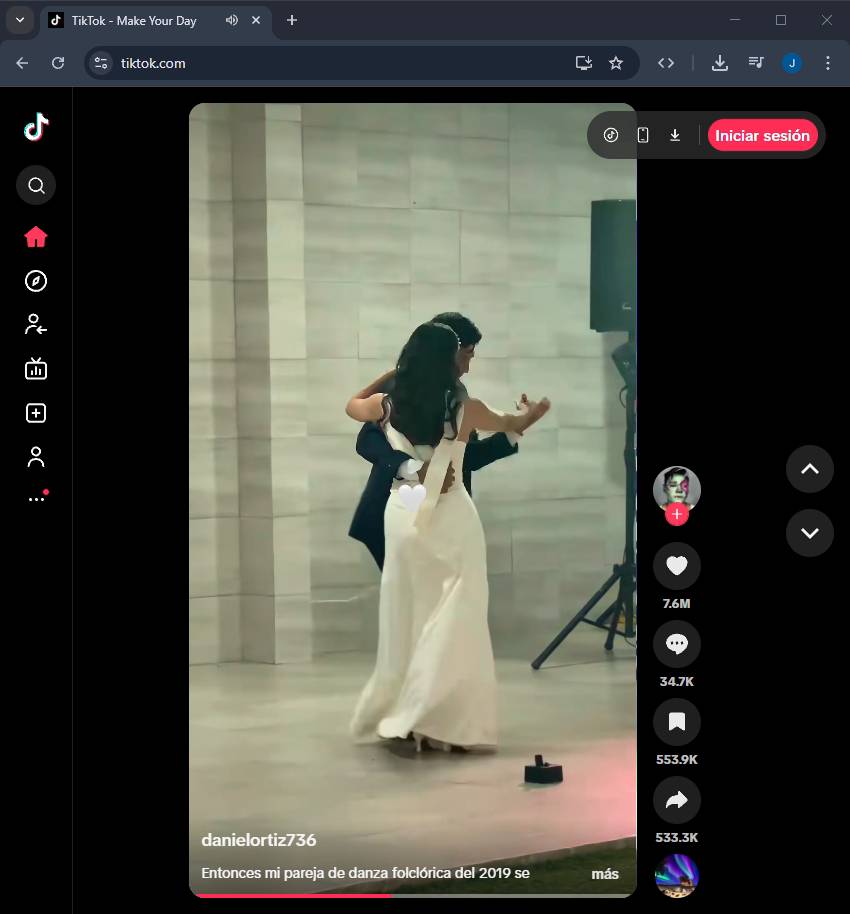Screen dimensions: 850x914
Task: Open the Following sidebar icon
Action: (36, 324)
